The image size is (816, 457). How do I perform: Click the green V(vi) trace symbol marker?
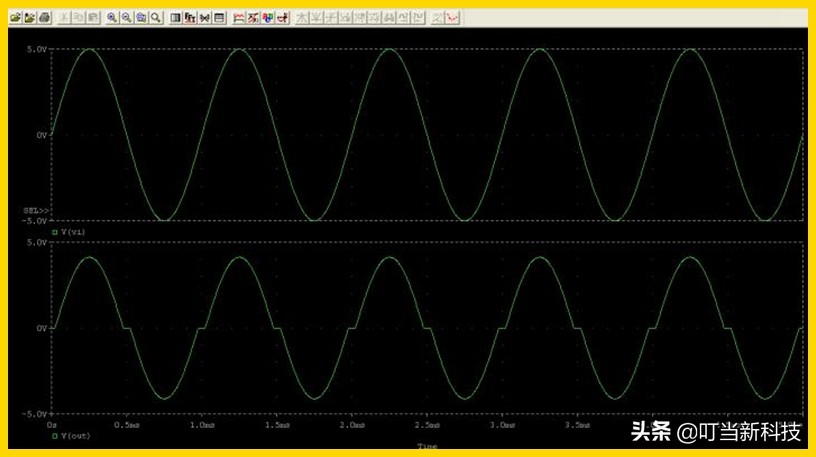click(x=55, y=231)
